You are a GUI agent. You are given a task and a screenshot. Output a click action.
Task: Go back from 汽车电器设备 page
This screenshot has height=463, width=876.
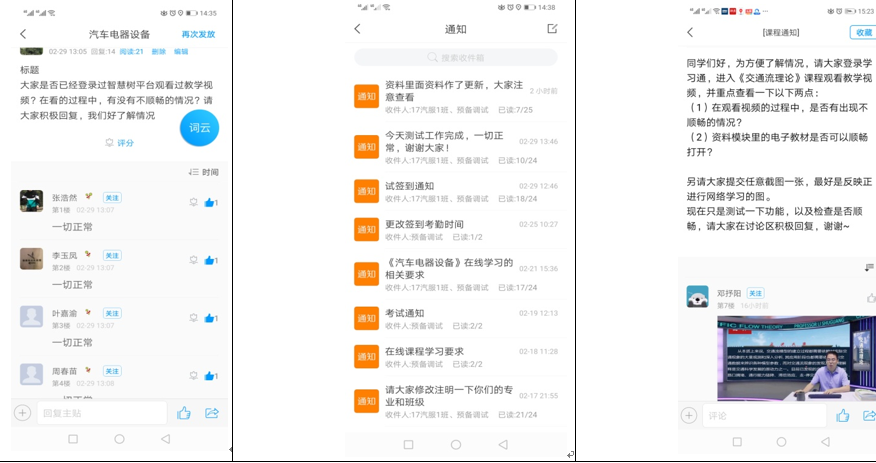tap(24, 34)
